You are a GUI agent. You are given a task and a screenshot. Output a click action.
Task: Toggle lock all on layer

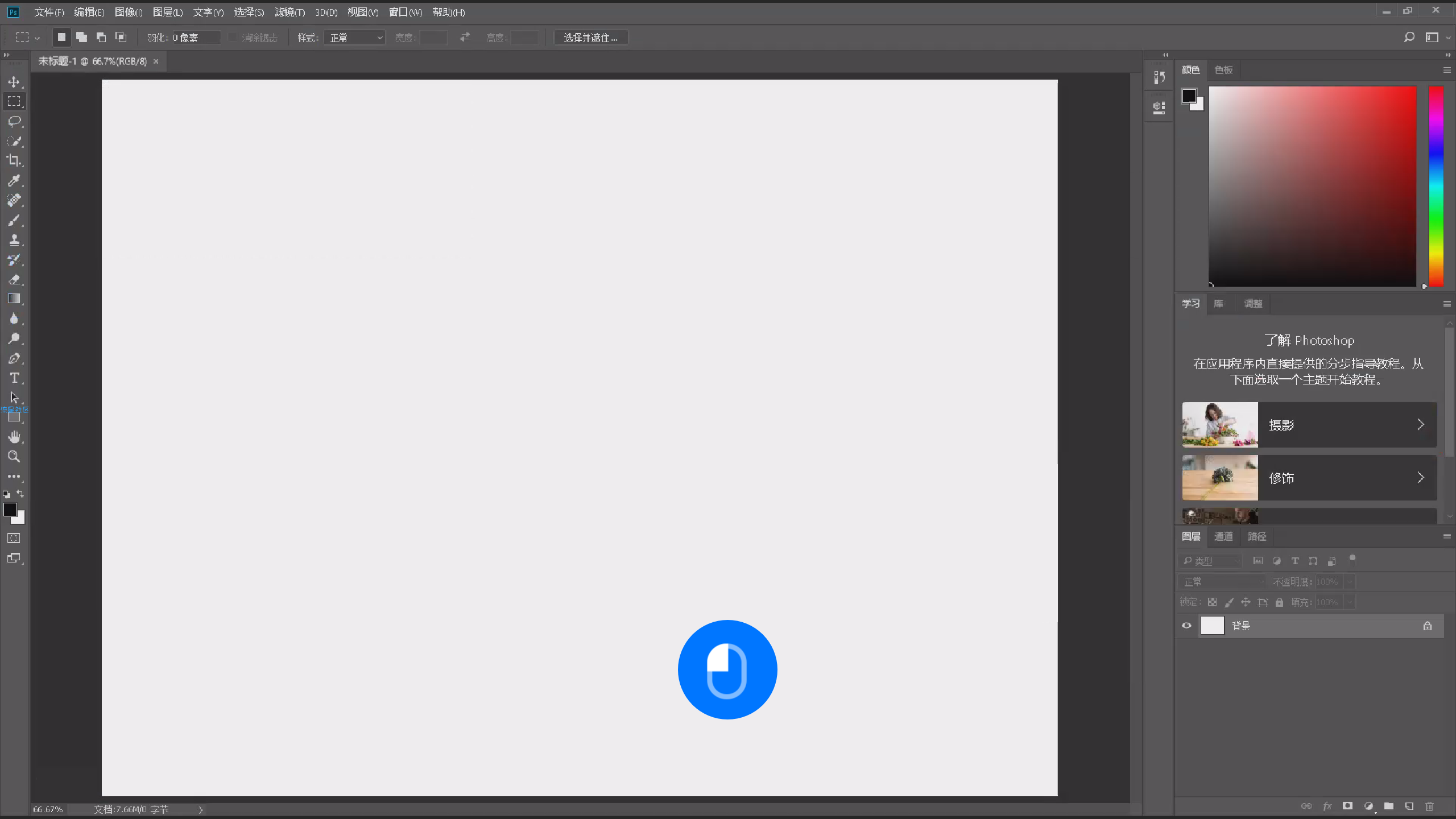[x=1279, y=602]
